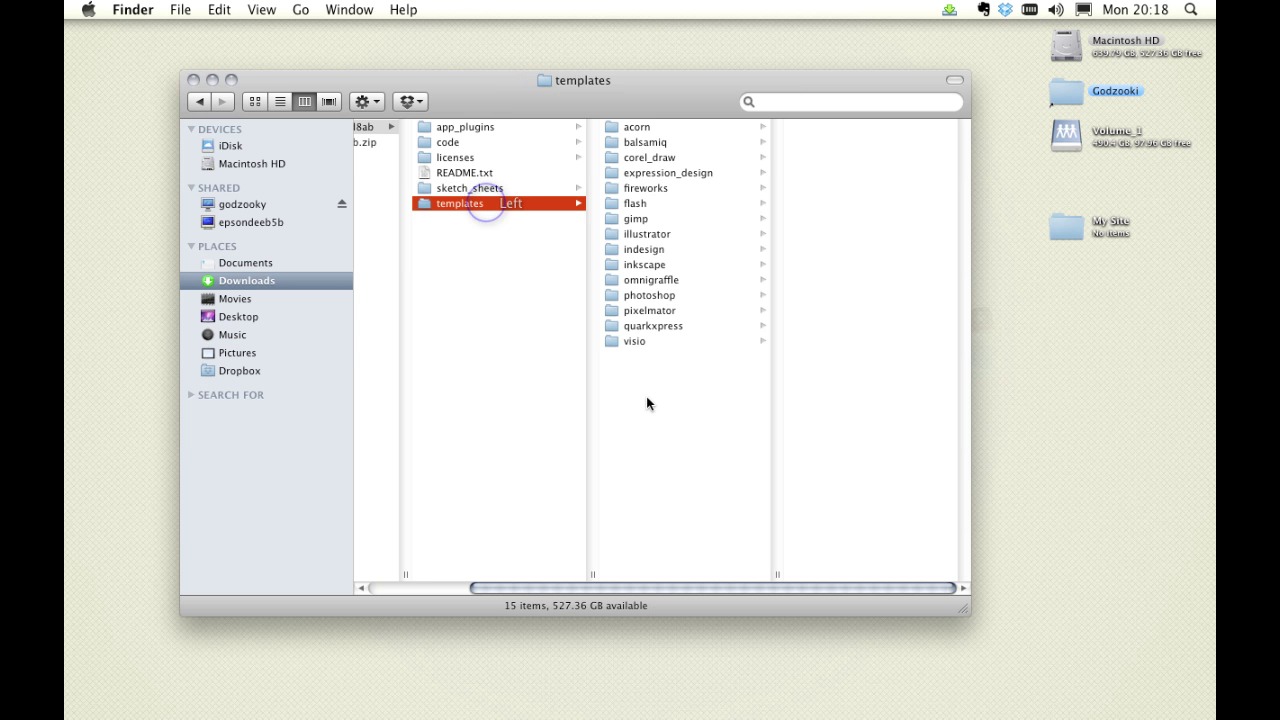Go forward using the forward arrow
This screenshot has height=720, width=1280.
(x=223, y=101)
